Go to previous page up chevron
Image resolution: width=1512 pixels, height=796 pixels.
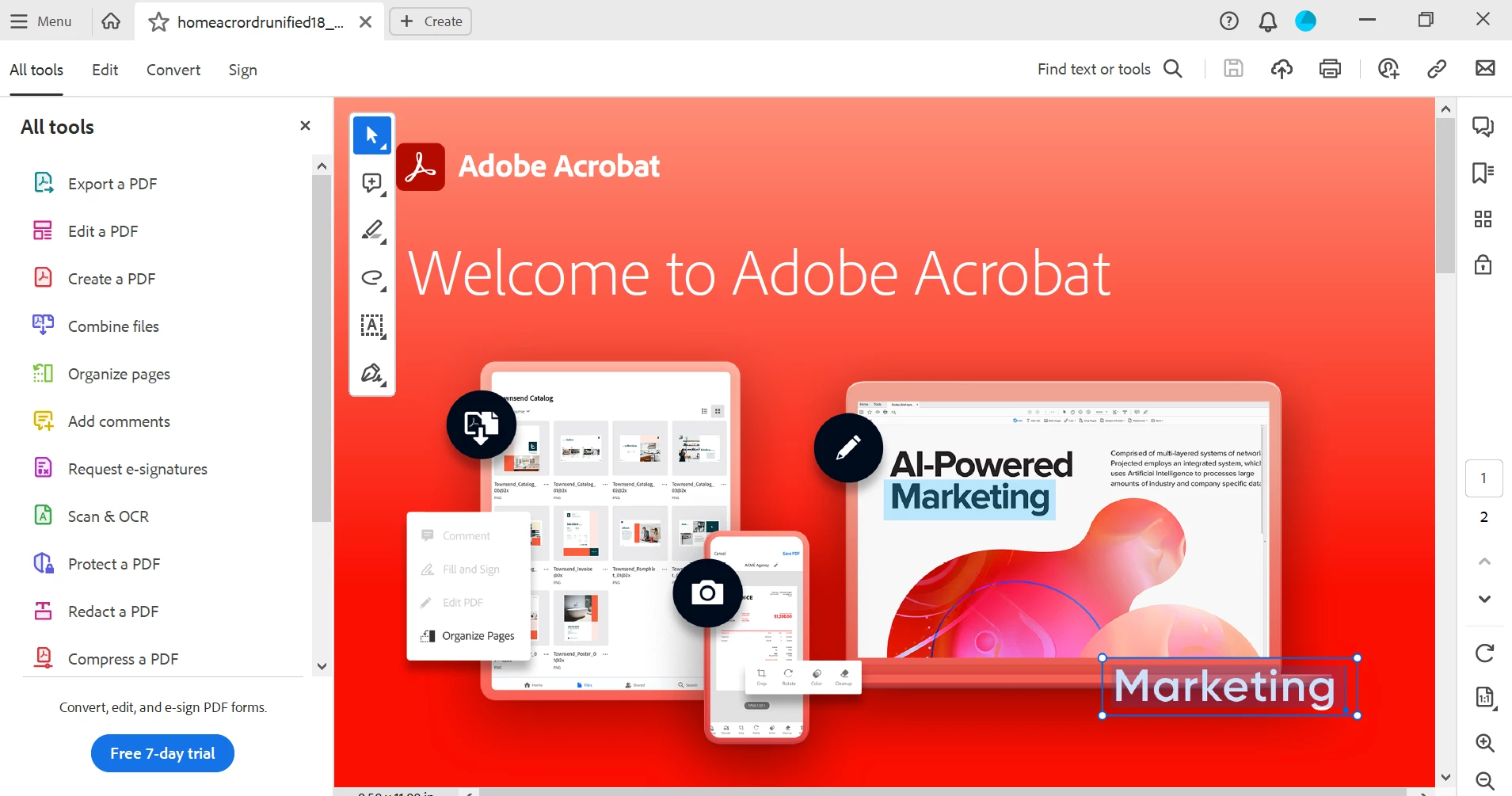click(x=1484, y=562)
